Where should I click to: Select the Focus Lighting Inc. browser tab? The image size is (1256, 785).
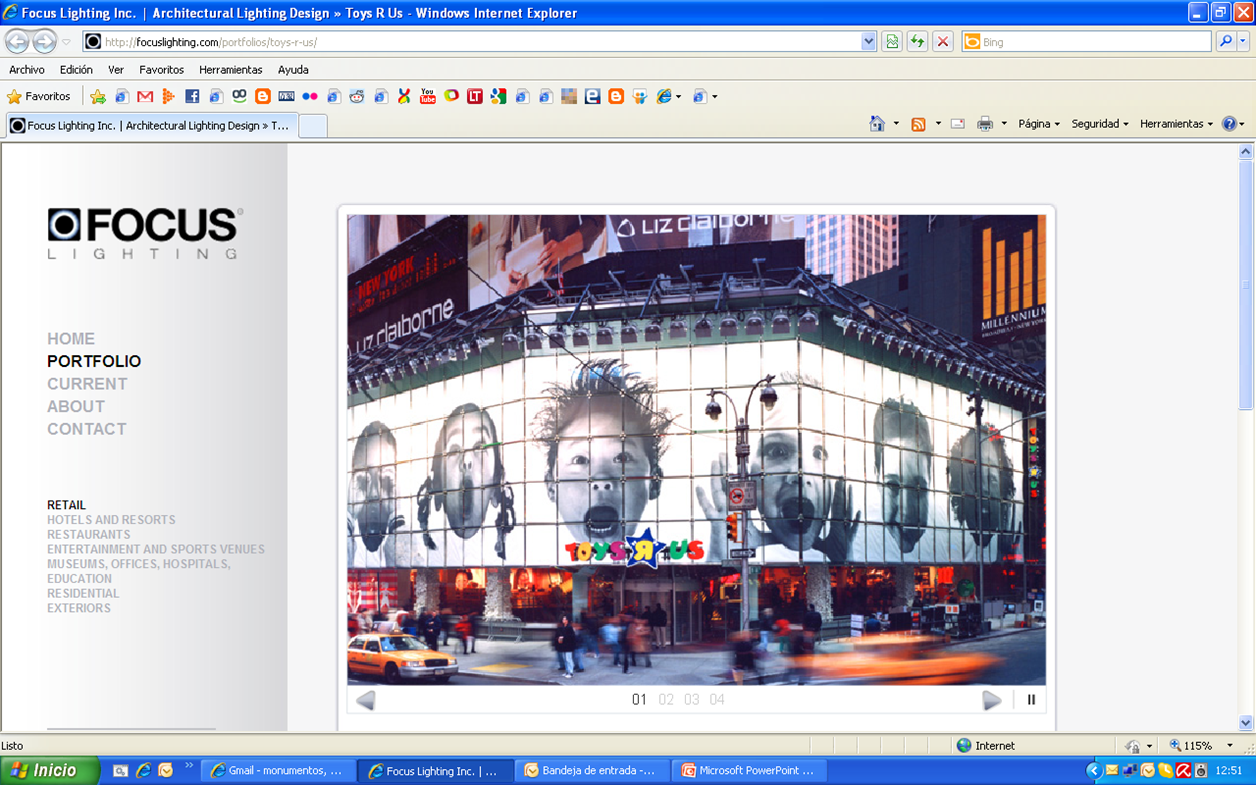pyautogui.click(x=150, y=126)
